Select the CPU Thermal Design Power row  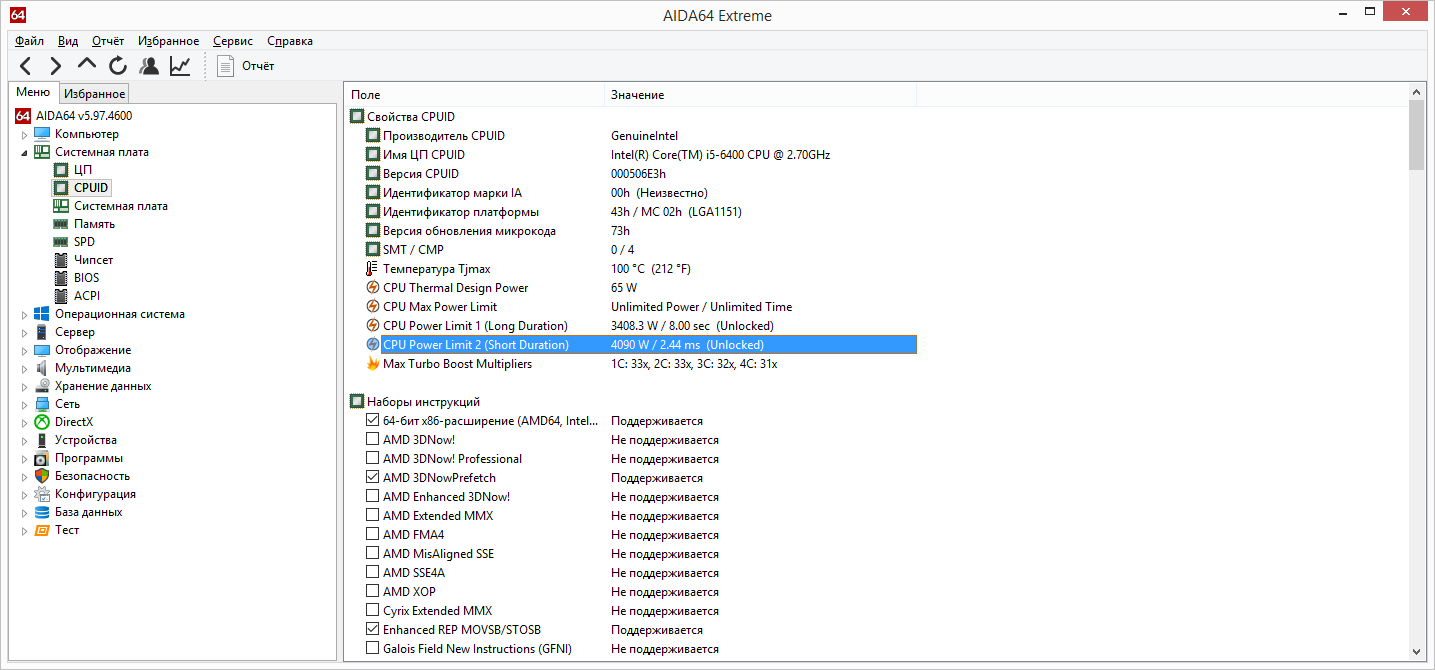coord(455,288)
